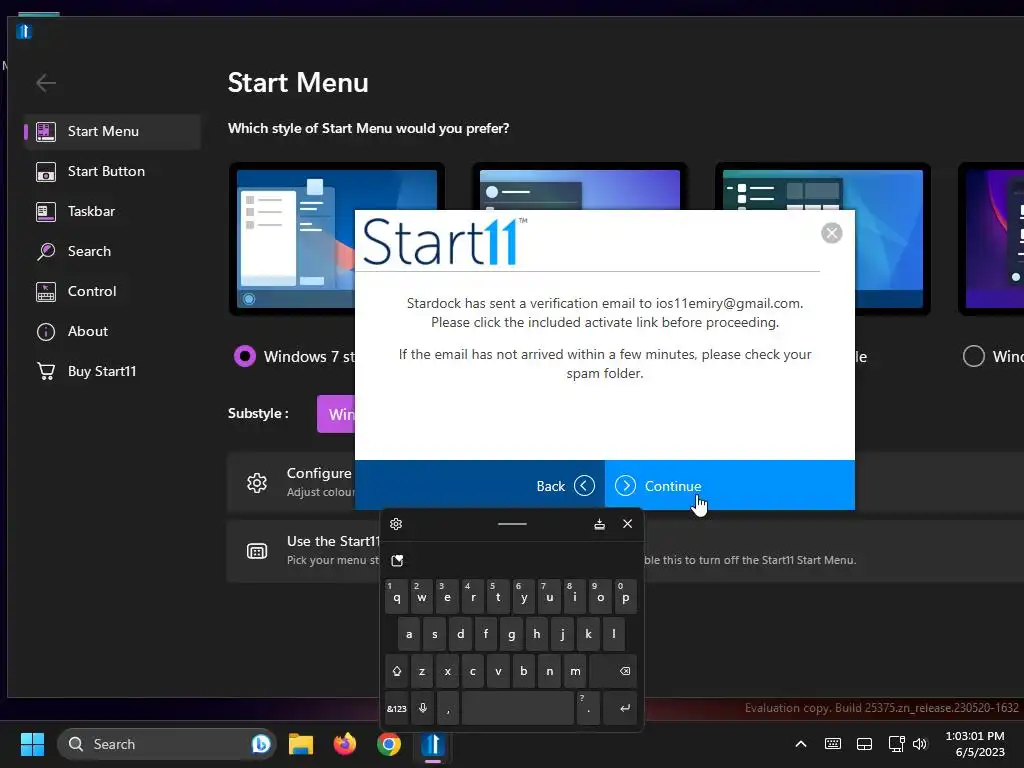Go to the Taskbar settings section
1024x768 pixels.
(x=112, y=211)
